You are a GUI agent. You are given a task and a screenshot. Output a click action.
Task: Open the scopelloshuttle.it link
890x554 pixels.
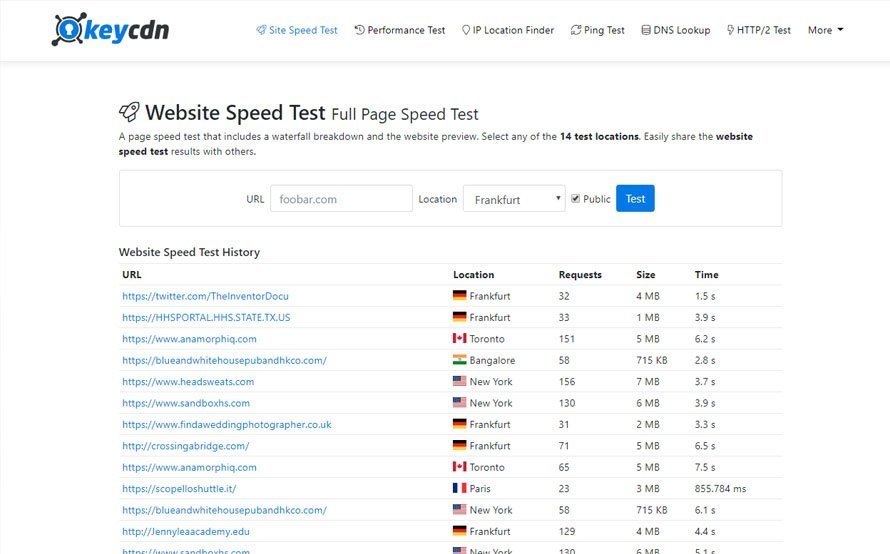coord(179,489)
